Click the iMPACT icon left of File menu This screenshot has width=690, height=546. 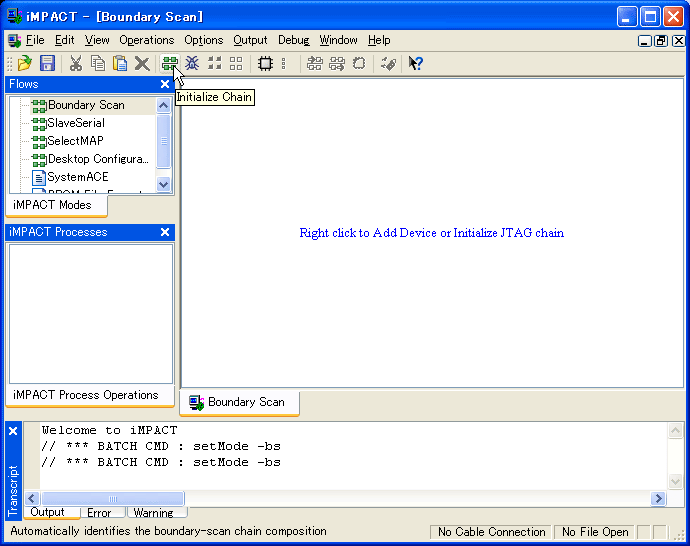click(15, 40)
